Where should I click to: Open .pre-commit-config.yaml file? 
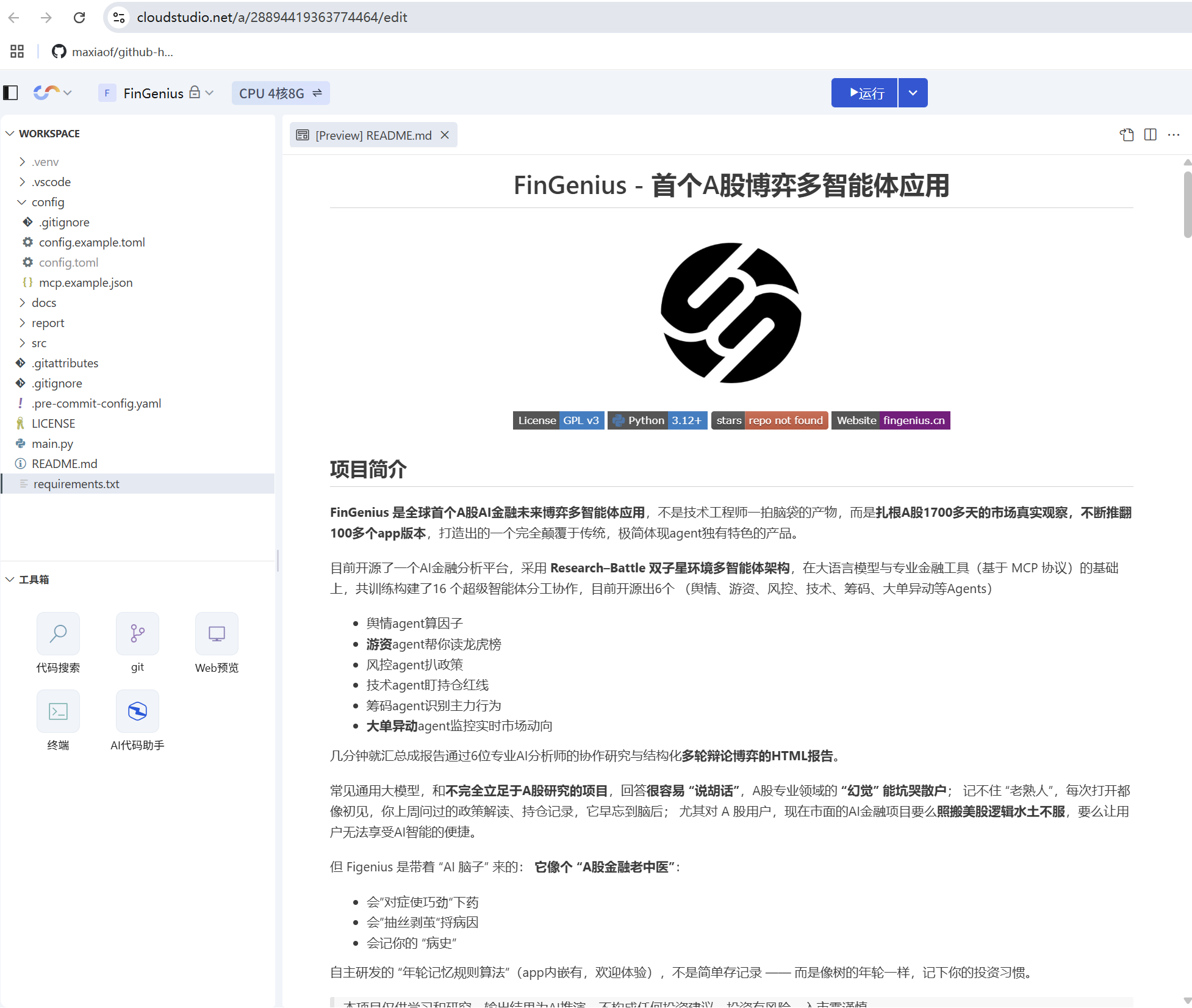96,403
